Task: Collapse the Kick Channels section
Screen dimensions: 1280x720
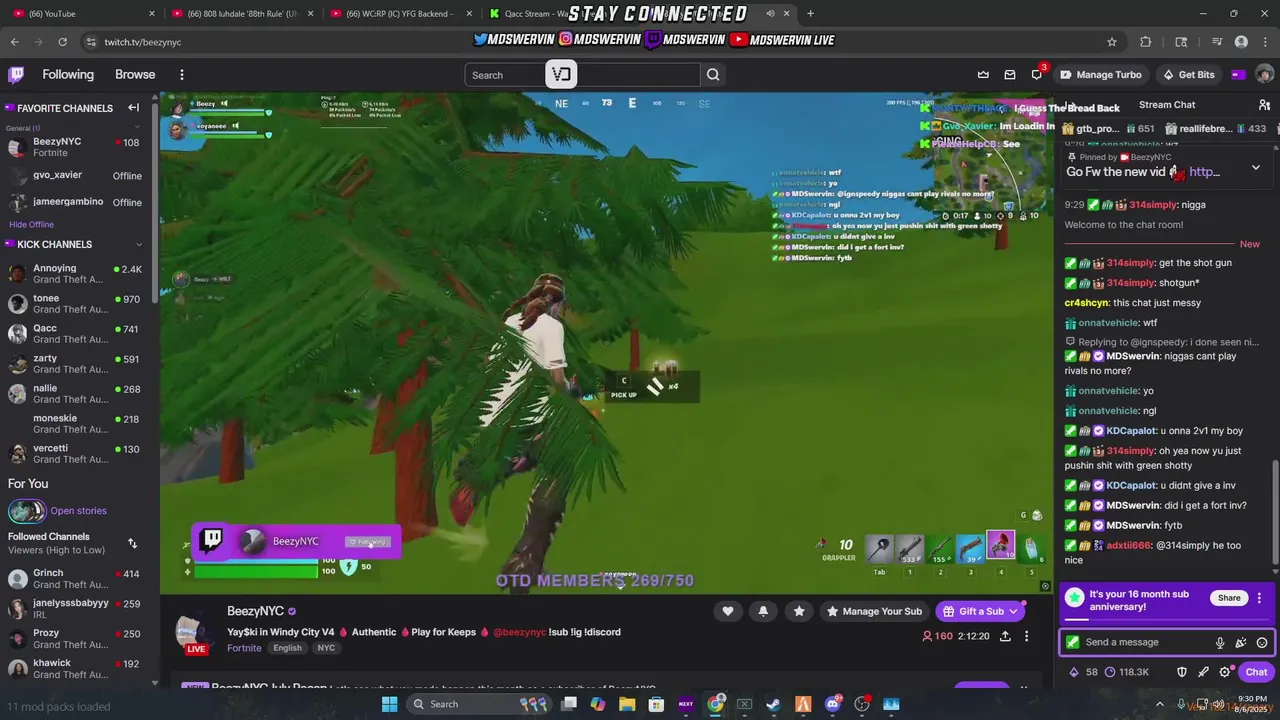Action: pyautogui.click(x=139, y=244)
